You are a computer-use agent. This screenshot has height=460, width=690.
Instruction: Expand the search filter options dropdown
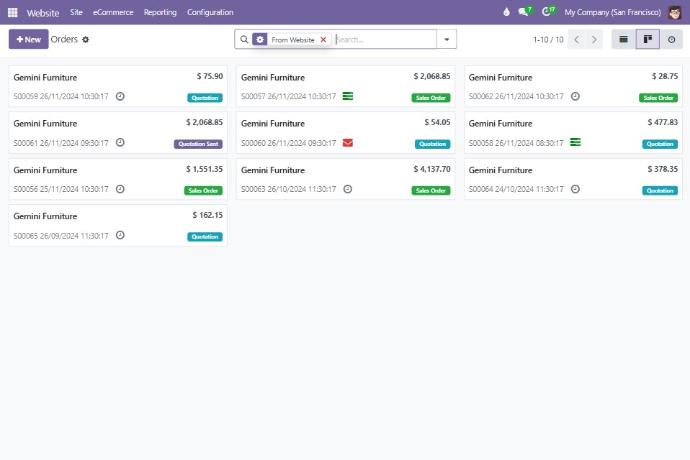tap(447, 40)
